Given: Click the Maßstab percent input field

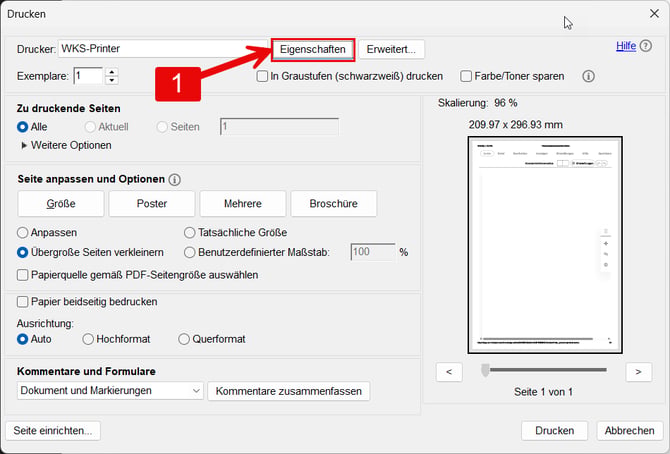Looking at the screenshot, I should coord(373,252).
